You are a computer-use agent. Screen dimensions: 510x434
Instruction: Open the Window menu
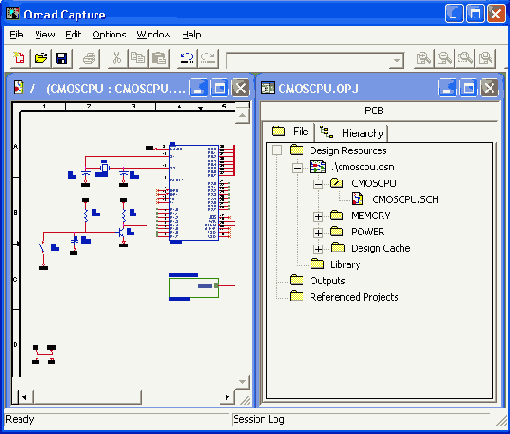click(153, 35)
